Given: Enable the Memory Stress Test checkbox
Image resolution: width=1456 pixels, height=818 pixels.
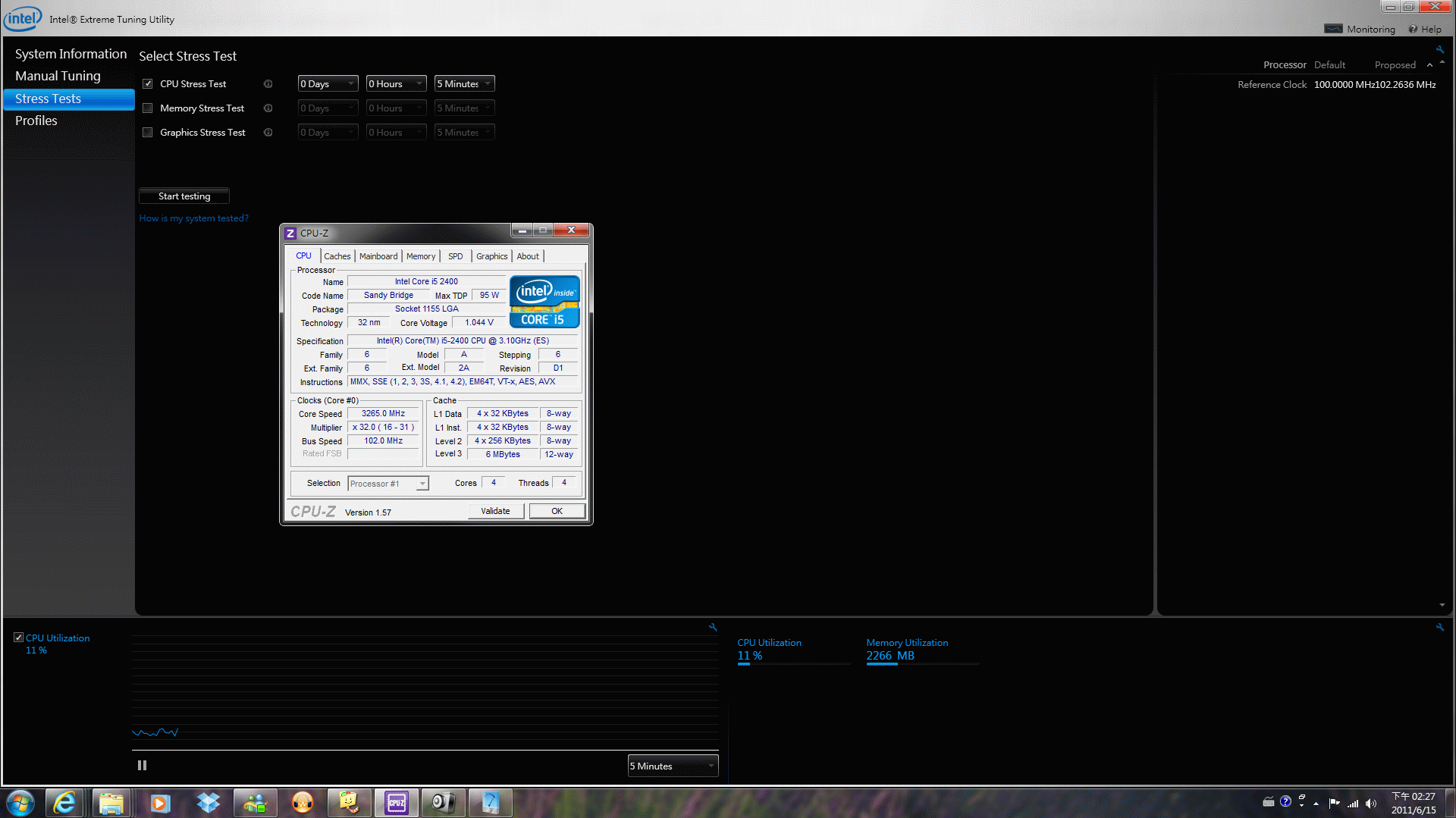Looking at the screenshot, I should [148, 108].
